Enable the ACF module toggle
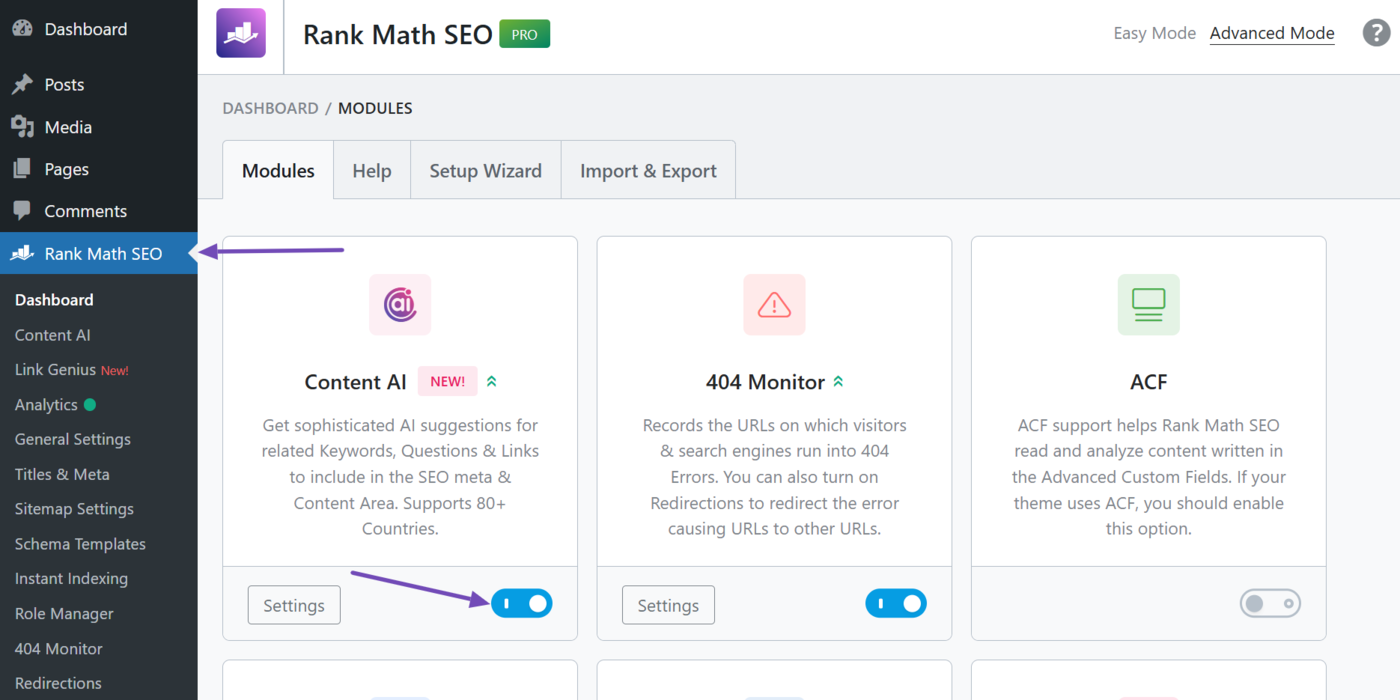This screenshot has width=1400, height=700. (x=1270, y=603)
